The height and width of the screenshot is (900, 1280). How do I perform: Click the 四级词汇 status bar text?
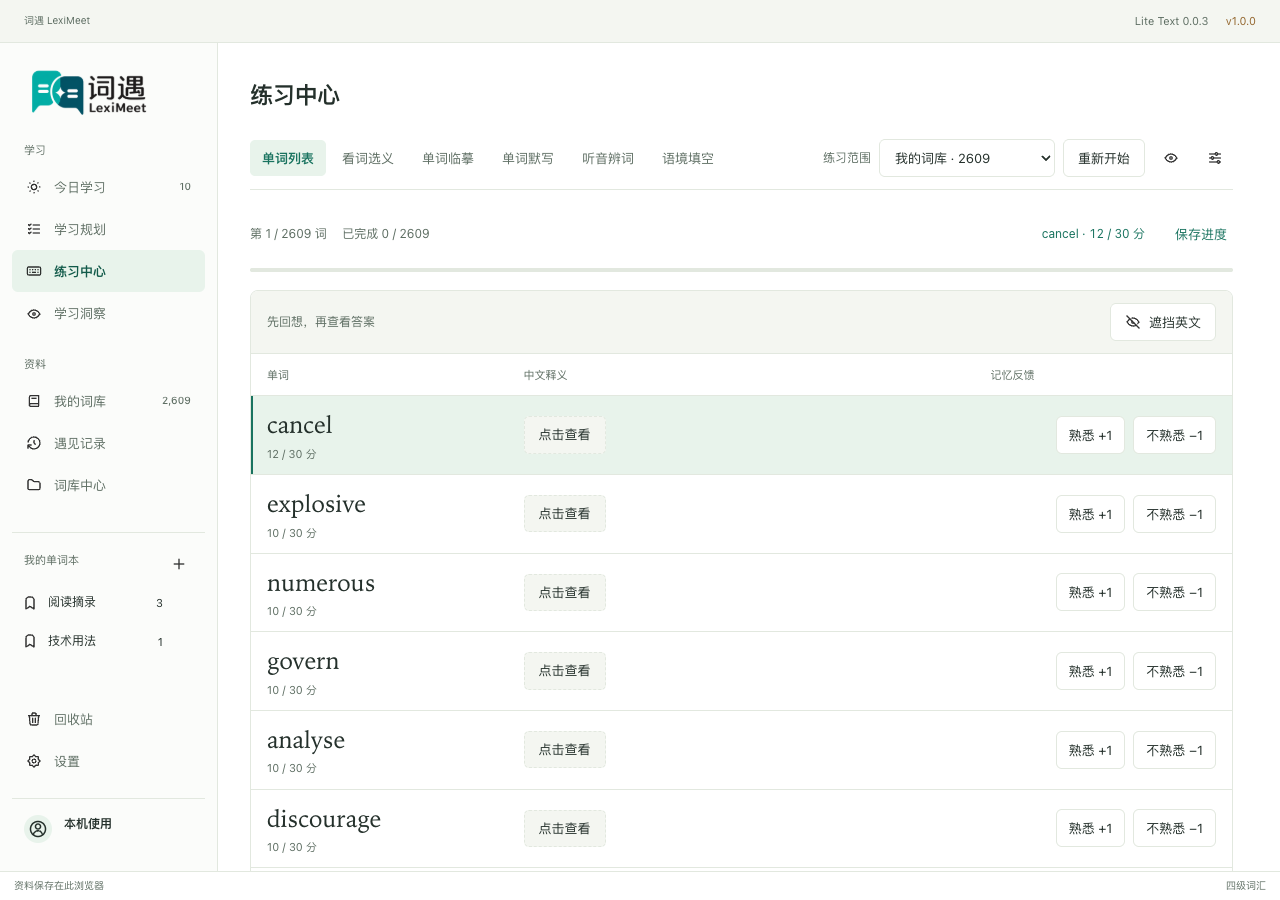point(1246,886)
